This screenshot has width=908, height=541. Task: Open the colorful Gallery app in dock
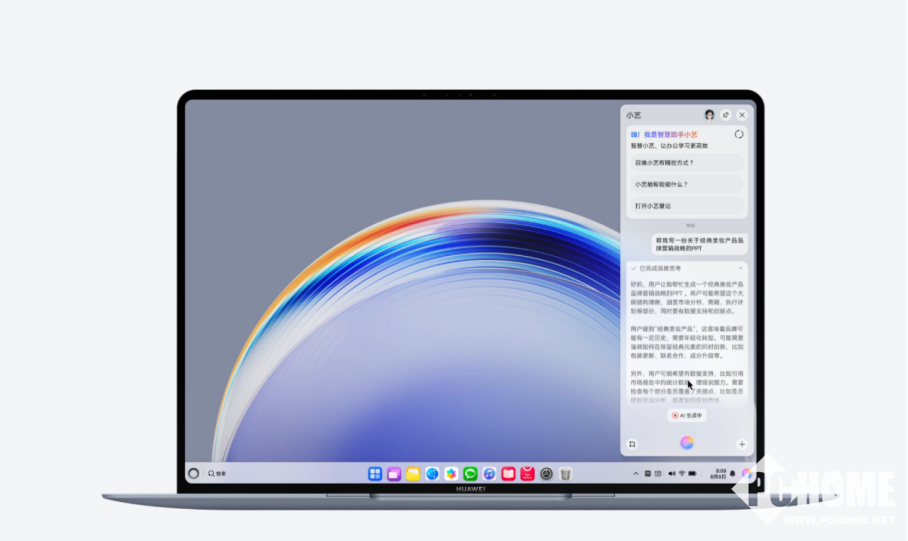coord(451,474)
